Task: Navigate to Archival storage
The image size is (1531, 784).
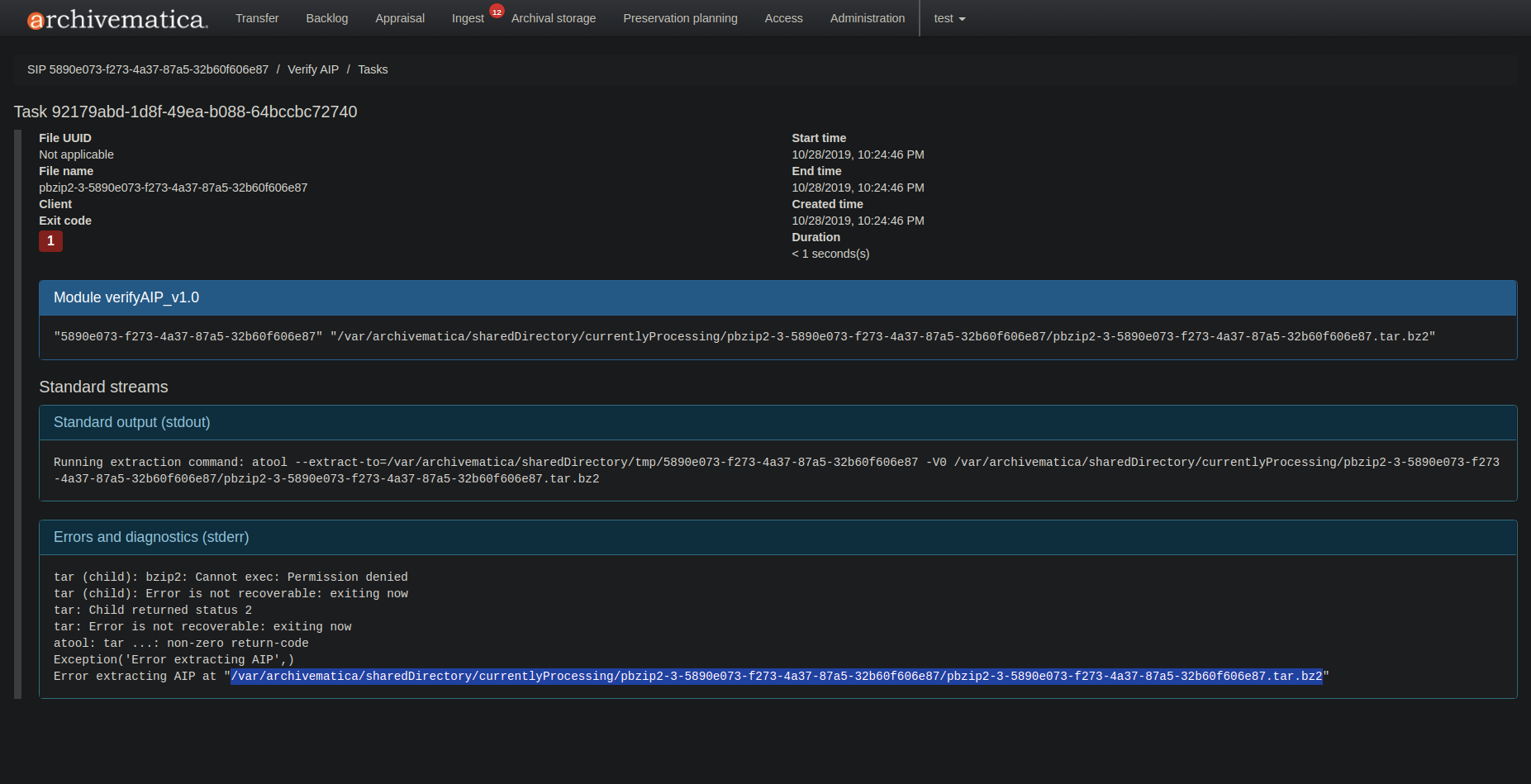Action: point(554,18)
